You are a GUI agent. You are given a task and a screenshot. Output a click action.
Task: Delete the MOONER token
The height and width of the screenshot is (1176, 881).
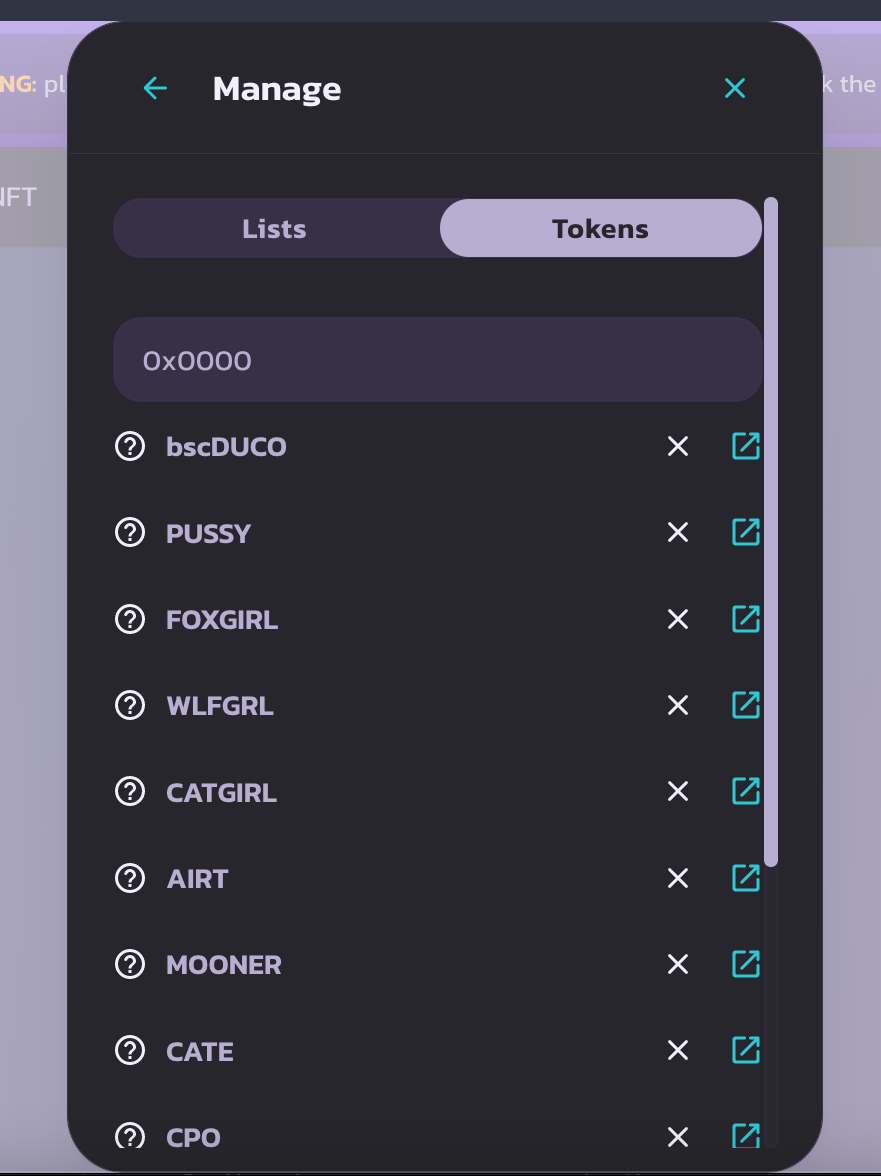coord(678,964)
